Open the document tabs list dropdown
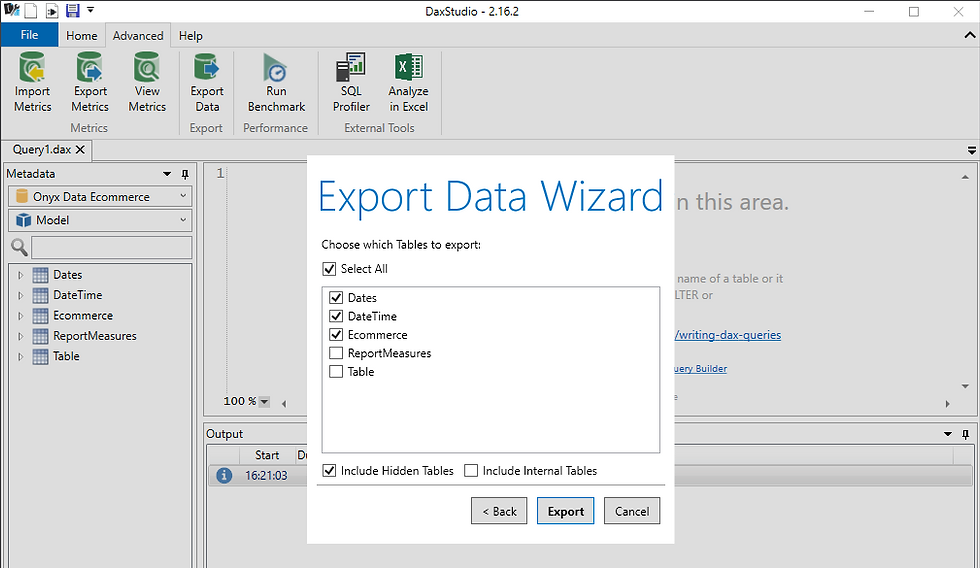This screenshot has height=568, width=980. [971, 150]
